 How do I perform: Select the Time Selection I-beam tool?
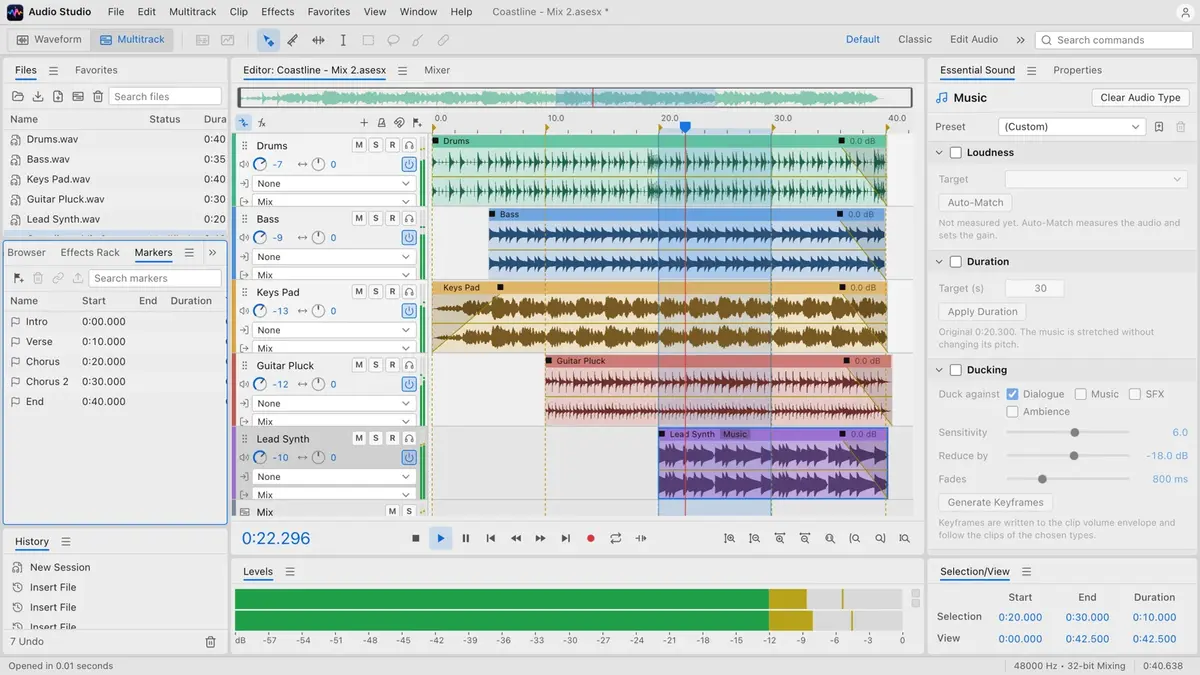click(343, 40)
